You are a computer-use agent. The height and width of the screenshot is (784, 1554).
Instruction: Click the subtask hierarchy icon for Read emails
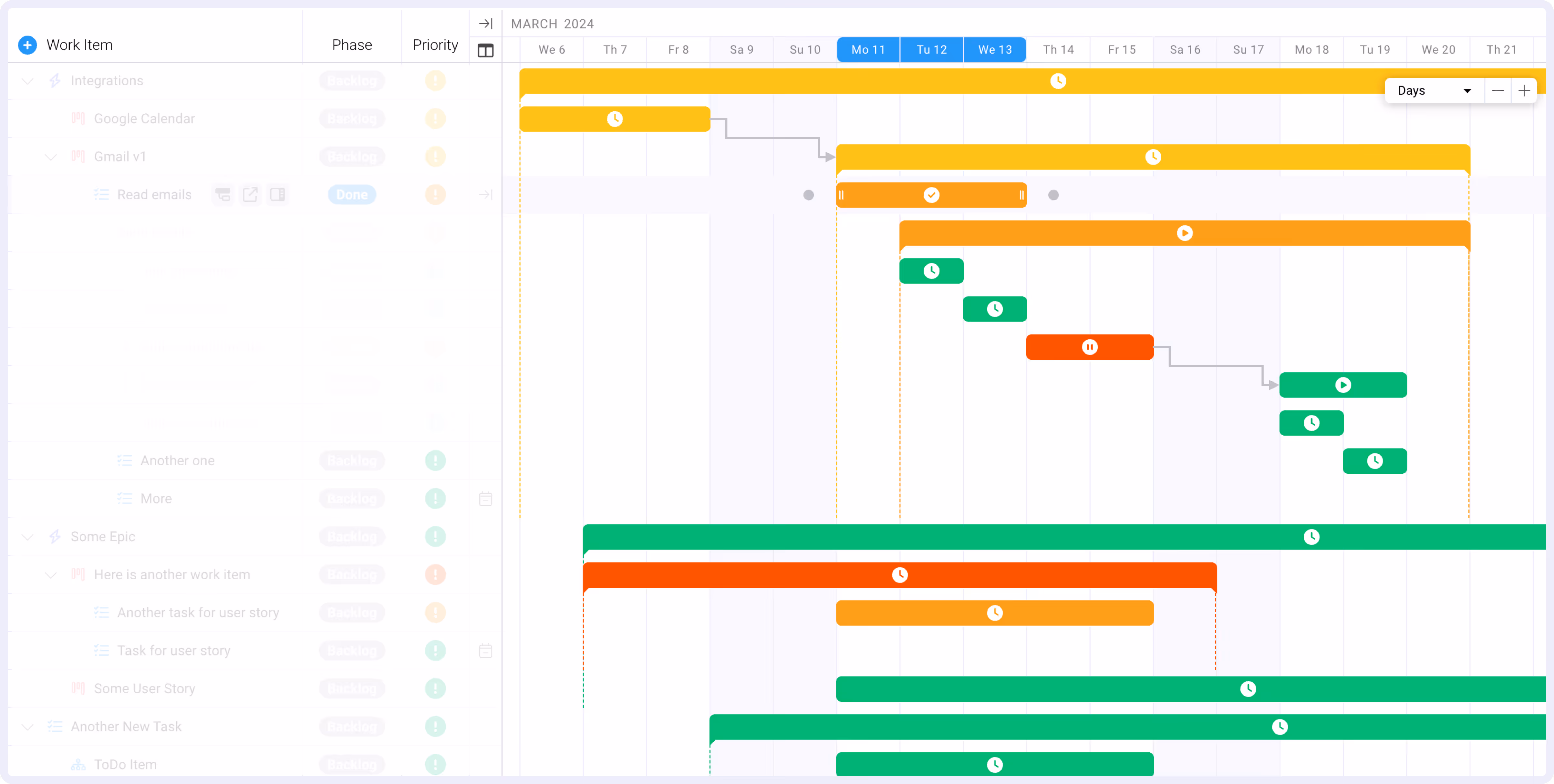tap(223, 194)
